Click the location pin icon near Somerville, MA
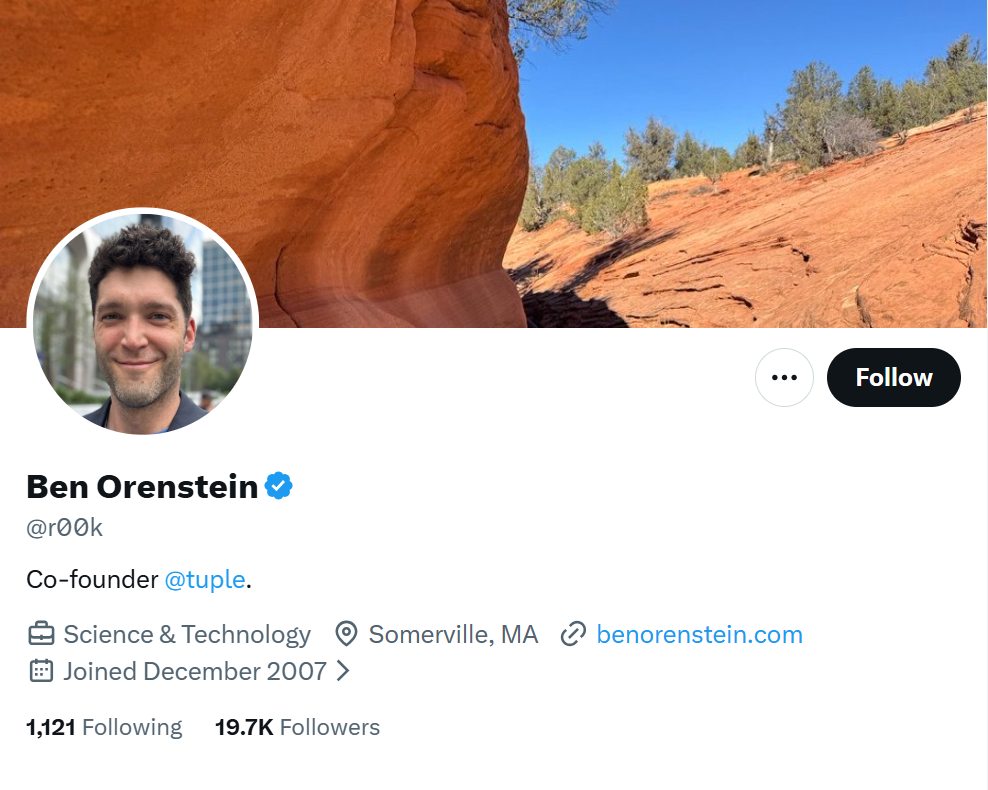 click(346, 634)
